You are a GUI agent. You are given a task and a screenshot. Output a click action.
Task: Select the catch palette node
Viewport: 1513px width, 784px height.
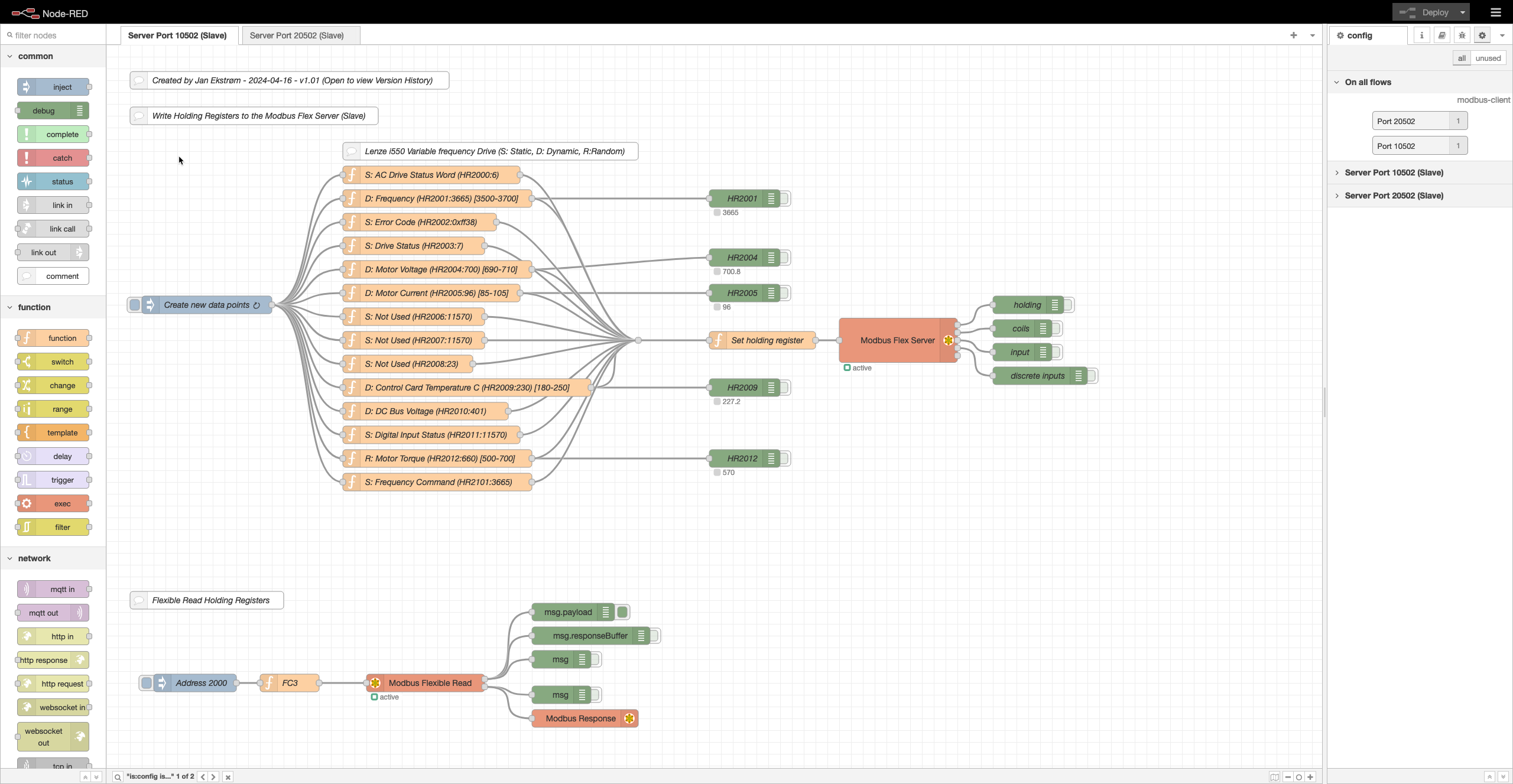pos(53,158)
